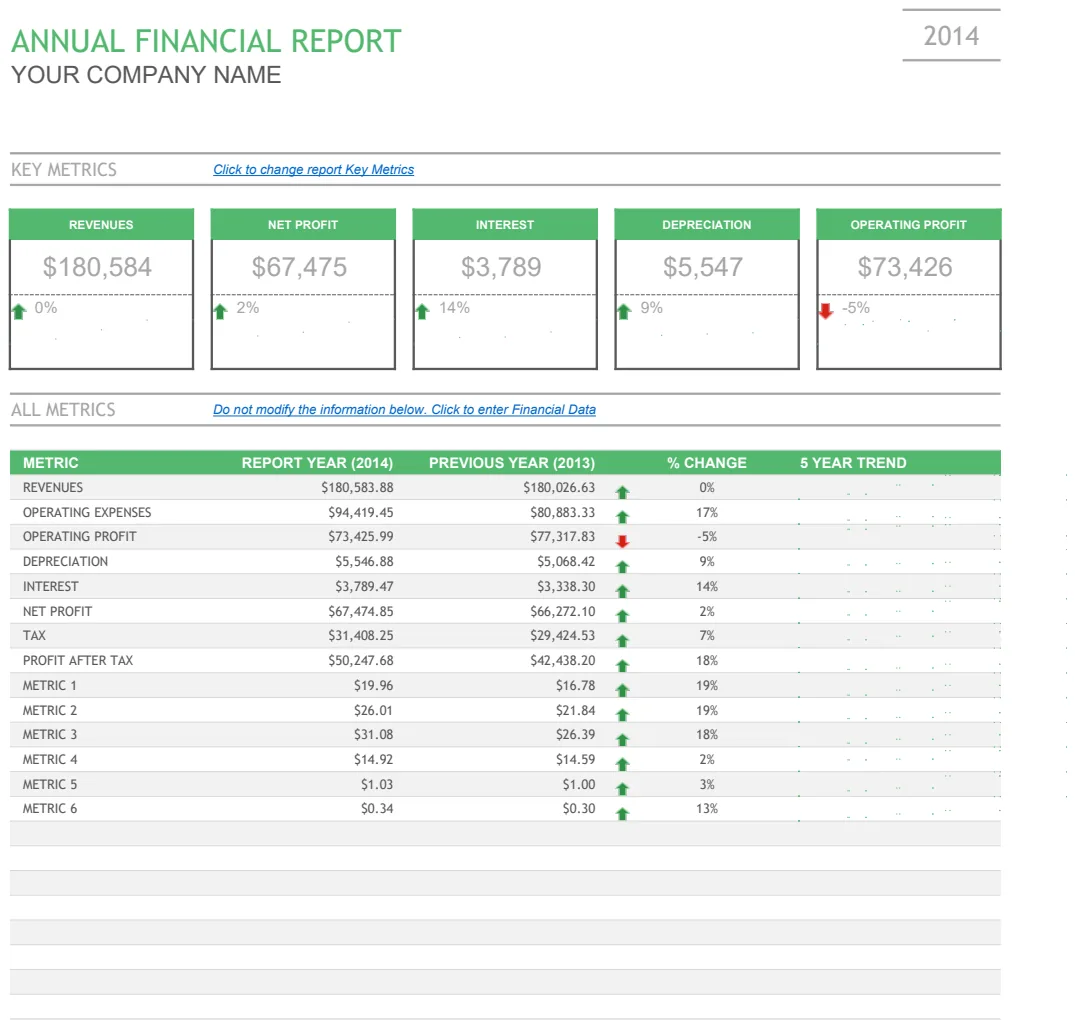The image size is (1075, 1020).
Task: Select the $5,547 depreciation value
Action: 703,267
